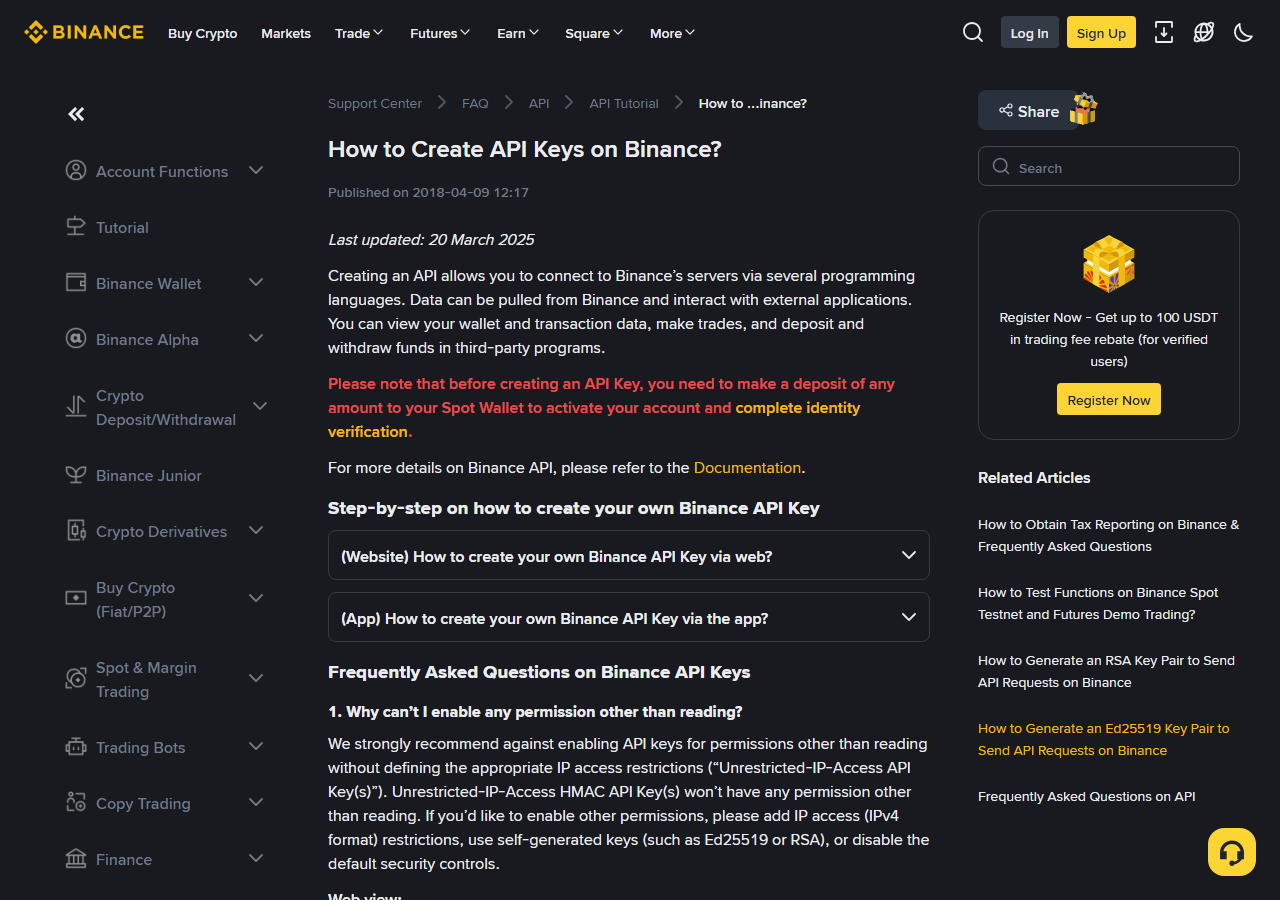This screenshot has height=900, width=1280.
Task: Expand the Website API key instructions
Action: click(x=629, y=555)
